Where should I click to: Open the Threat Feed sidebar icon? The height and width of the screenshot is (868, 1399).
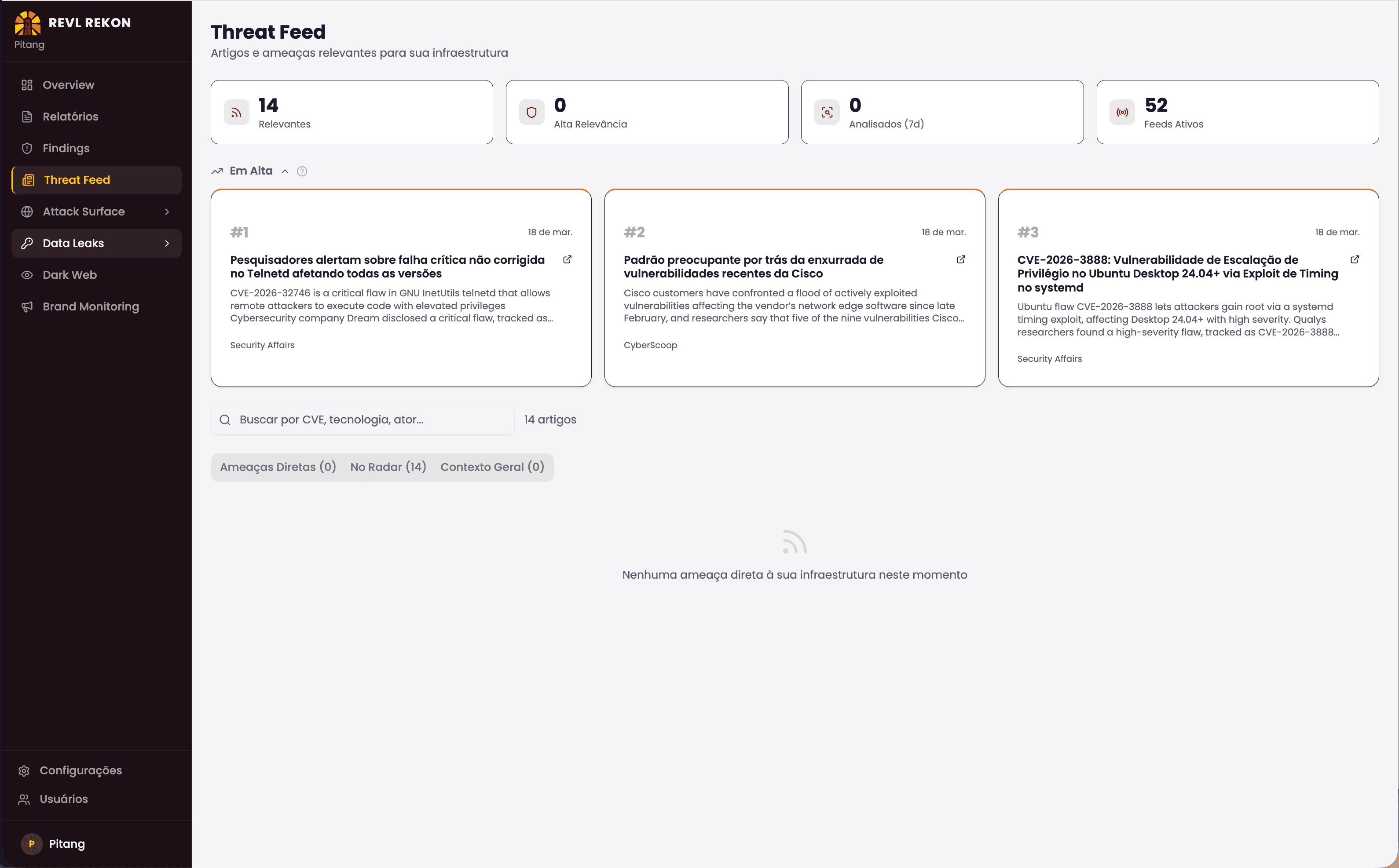pos(28,180)
